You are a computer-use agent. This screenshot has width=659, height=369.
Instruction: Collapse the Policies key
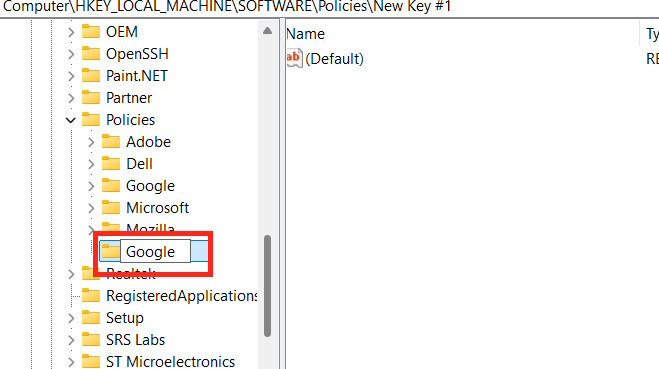coord(71,120)
